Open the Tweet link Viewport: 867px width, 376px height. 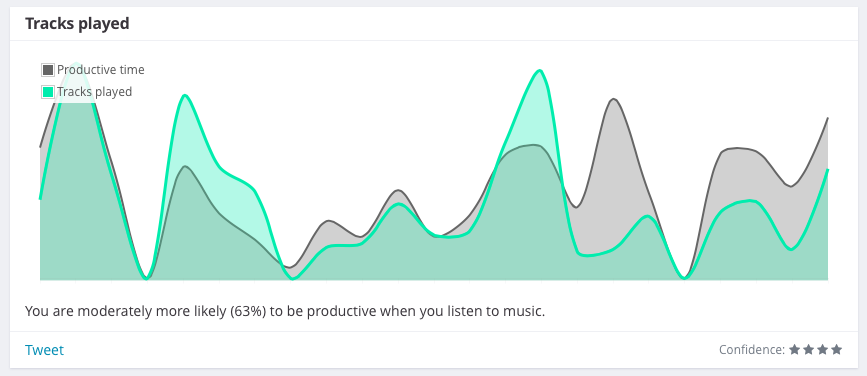[x=44, y=350]
